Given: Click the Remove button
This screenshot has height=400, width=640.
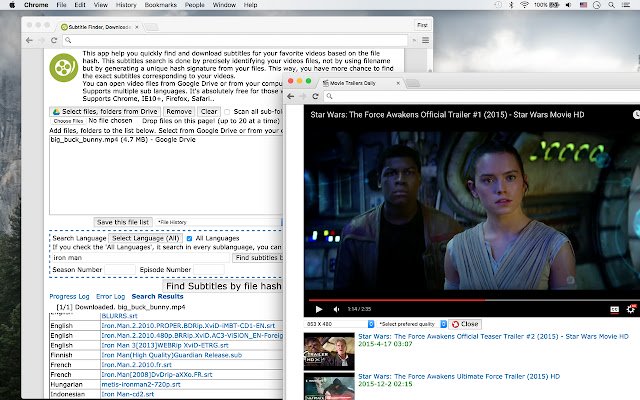Looking at the screenshot, I should pos(179,111).
